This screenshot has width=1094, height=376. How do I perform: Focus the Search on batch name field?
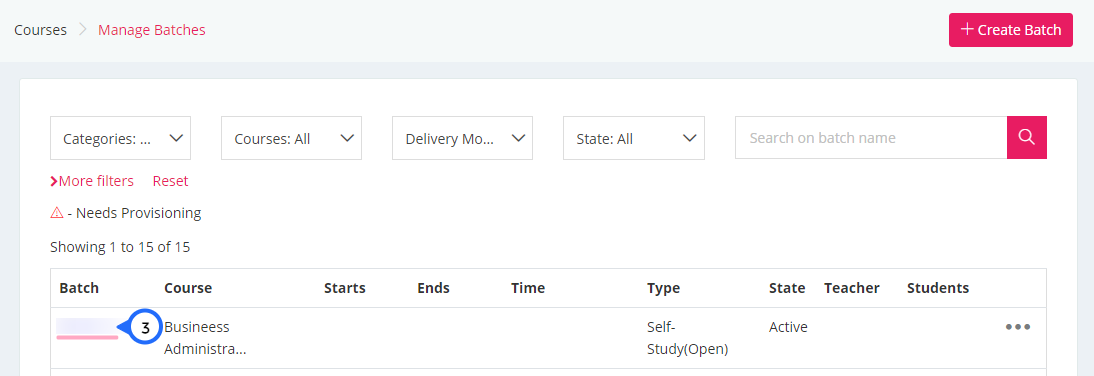pyautogui.click(x=871, y=137)
